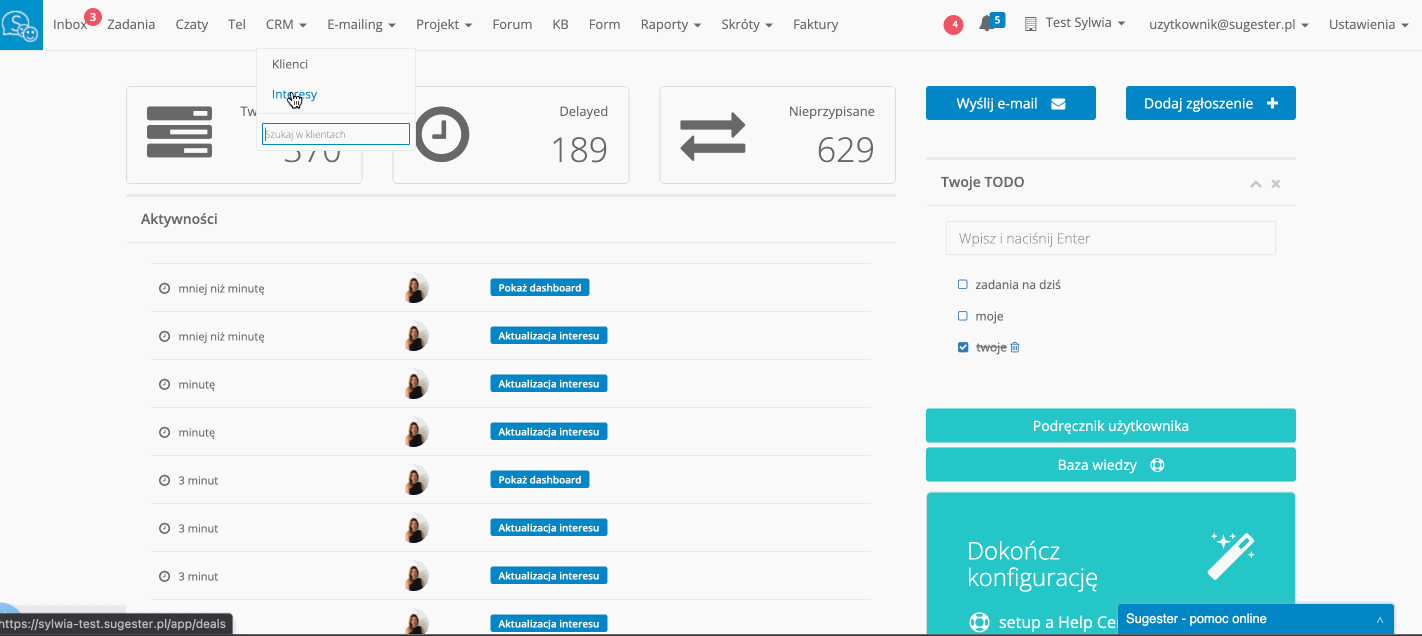This screenshot has height=636, width=1422.
Task: Click the Aktywności heading
Action: (x=179, y=219)
